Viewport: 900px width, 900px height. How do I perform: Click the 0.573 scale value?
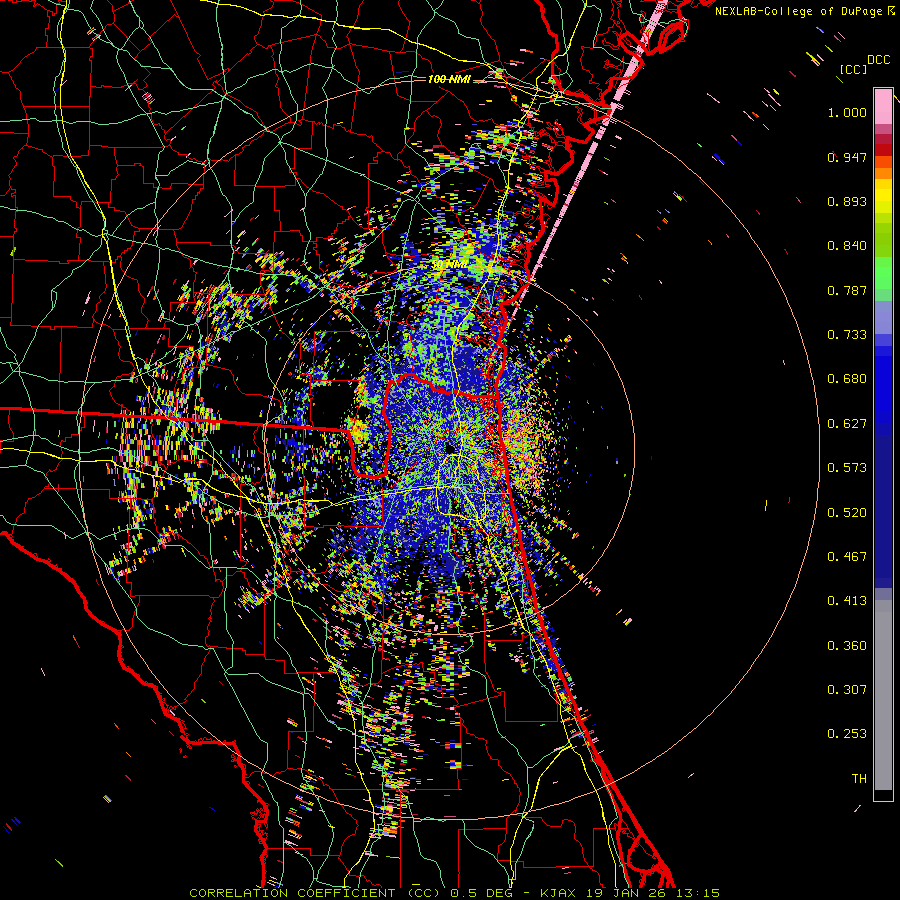coord(847,468)
